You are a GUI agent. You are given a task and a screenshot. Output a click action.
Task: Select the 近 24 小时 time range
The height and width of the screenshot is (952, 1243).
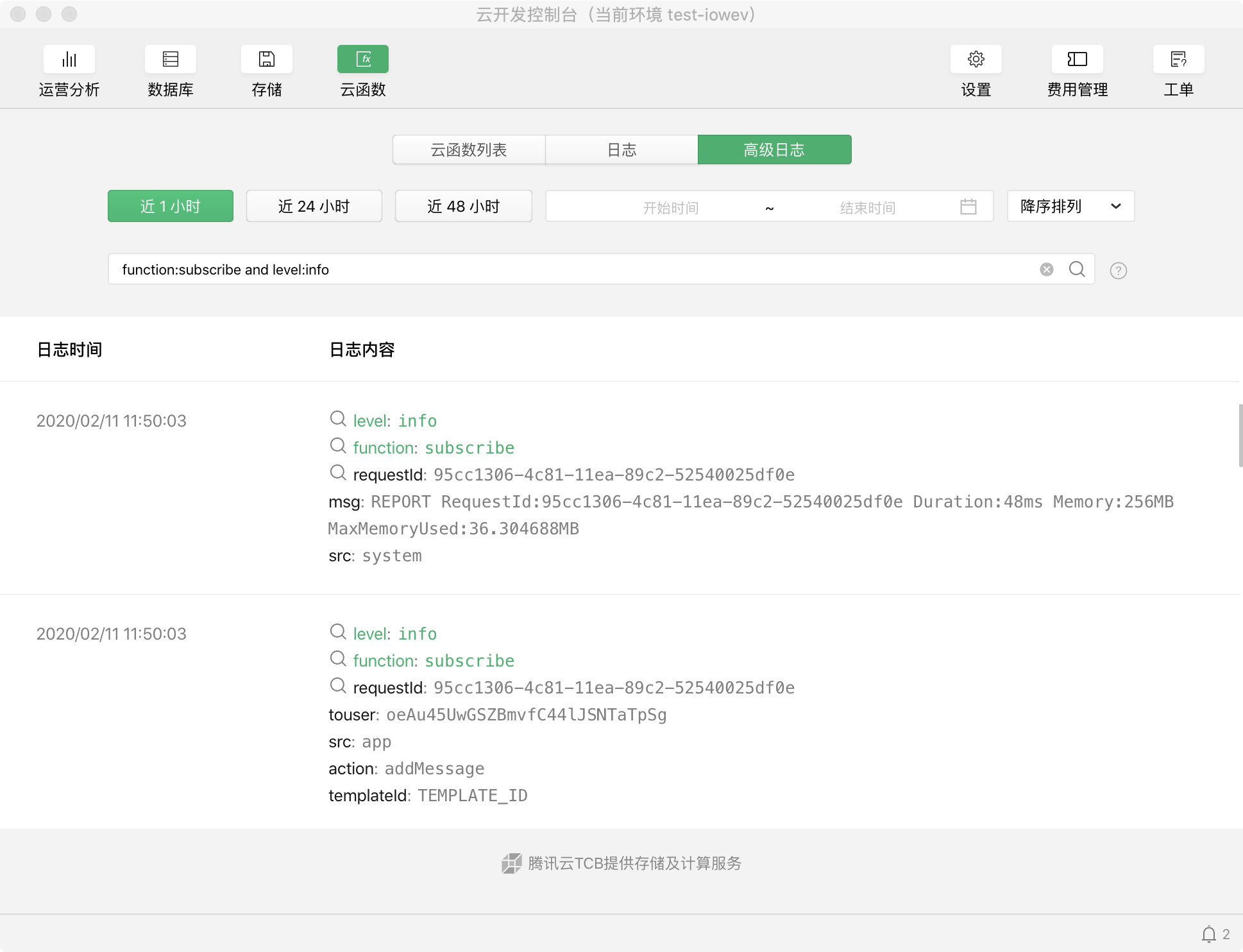(x=314, y=206)
